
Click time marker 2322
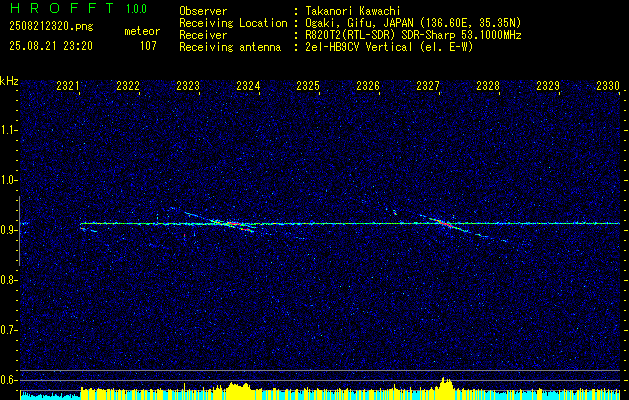pyautogui.click(x=128, y=85)
